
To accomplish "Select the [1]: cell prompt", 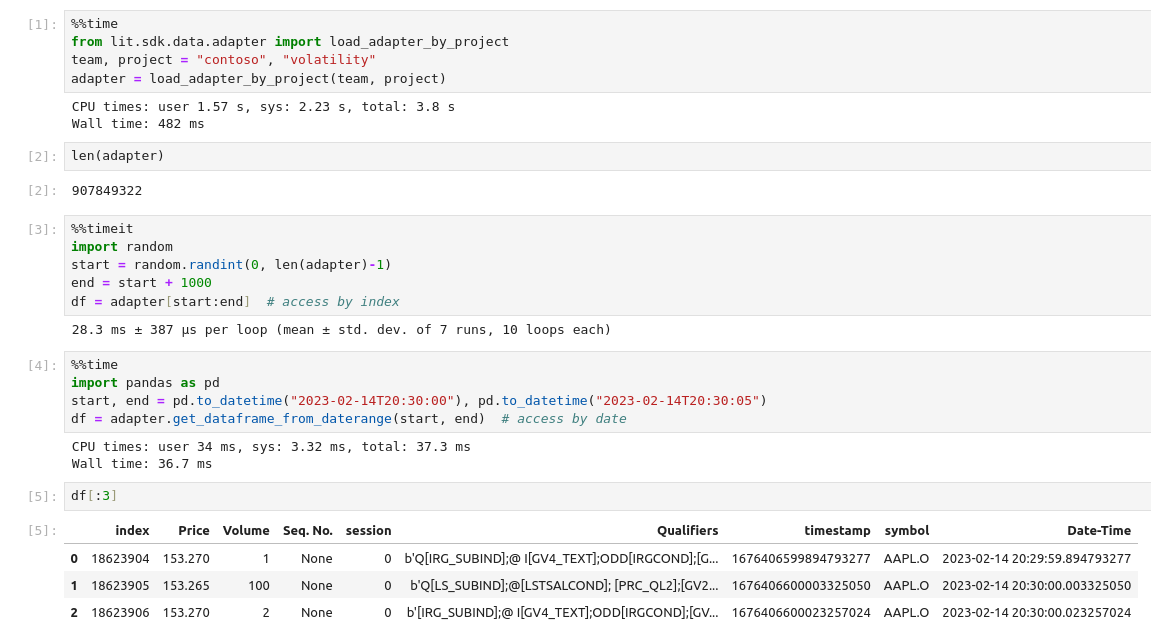I will (x=42, y=25).
